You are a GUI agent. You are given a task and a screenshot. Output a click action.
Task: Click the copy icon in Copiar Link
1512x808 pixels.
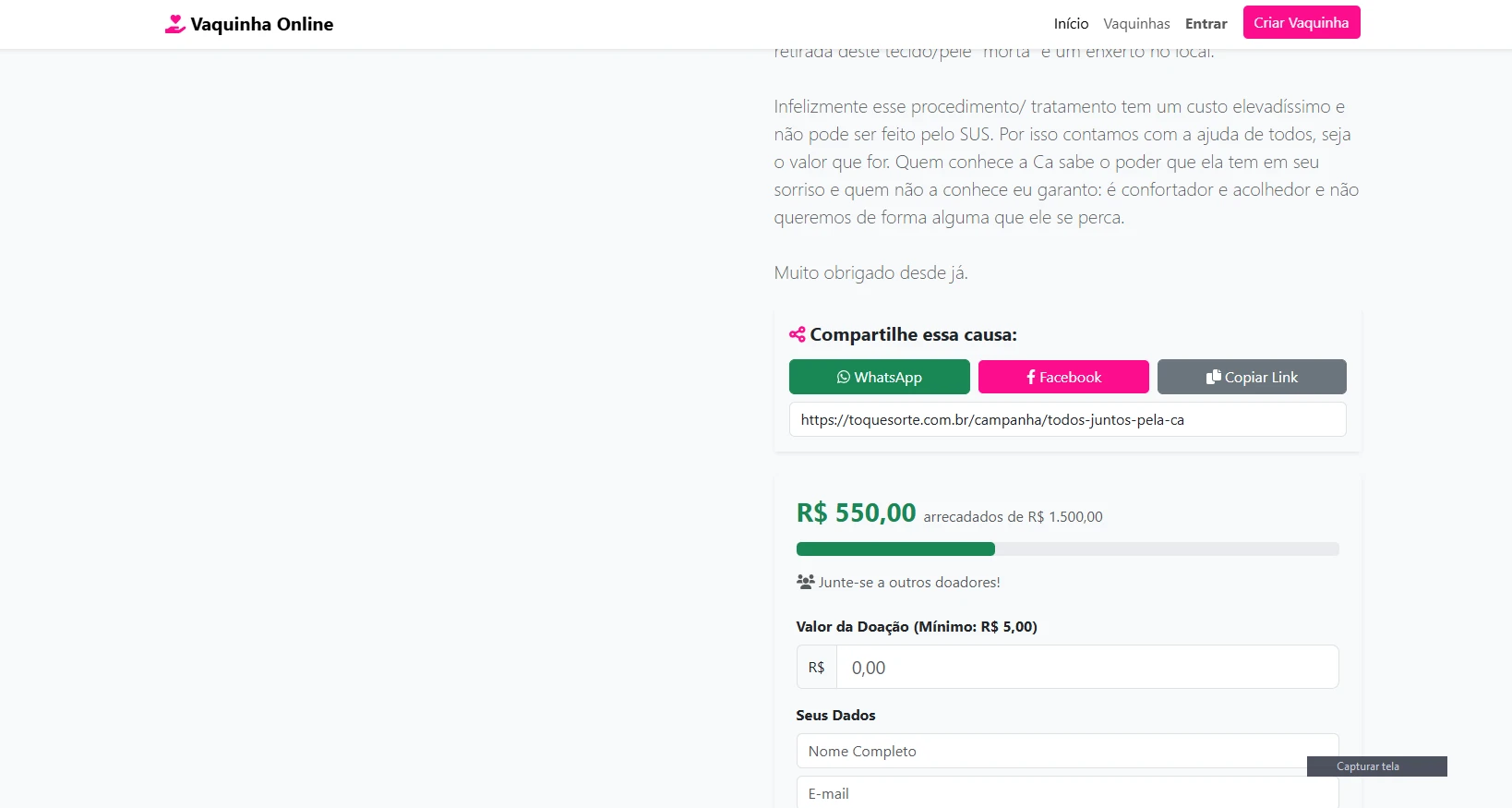point(1214,377)
